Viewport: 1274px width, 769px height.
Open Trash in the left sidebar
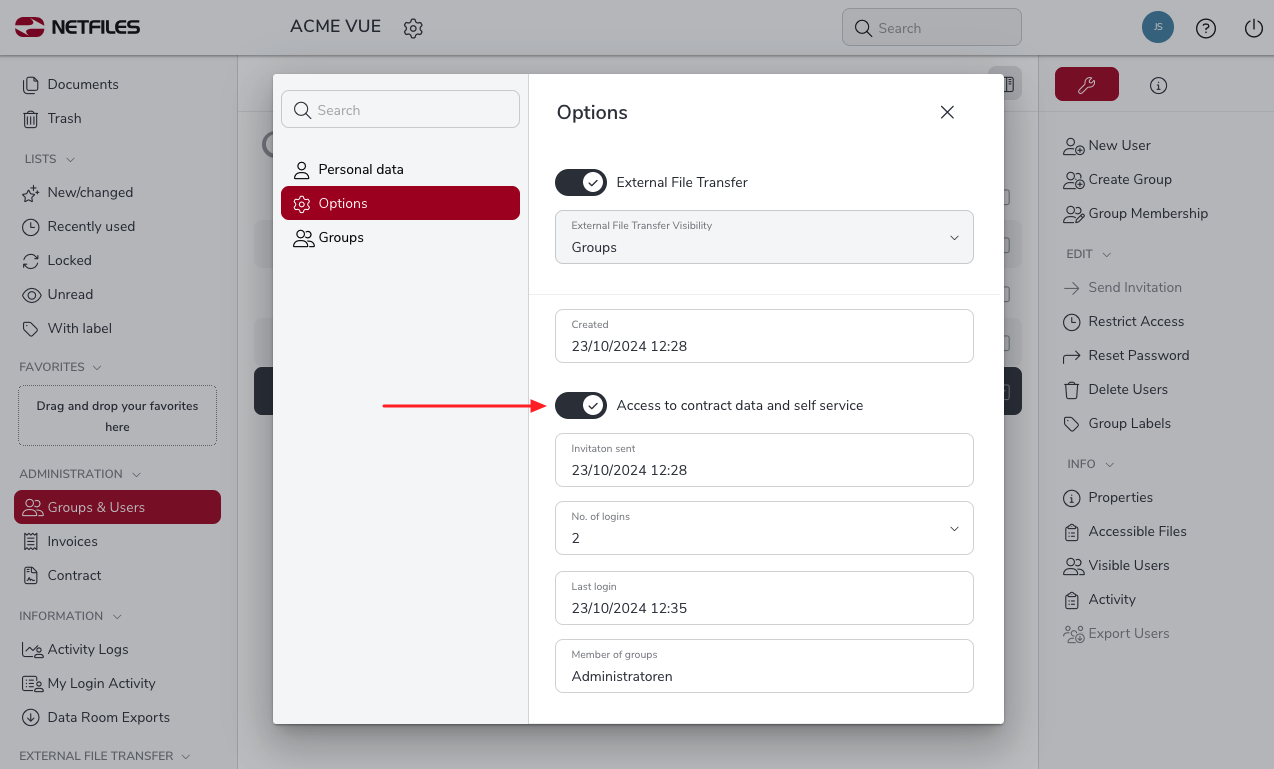click(x=64, y=118)
